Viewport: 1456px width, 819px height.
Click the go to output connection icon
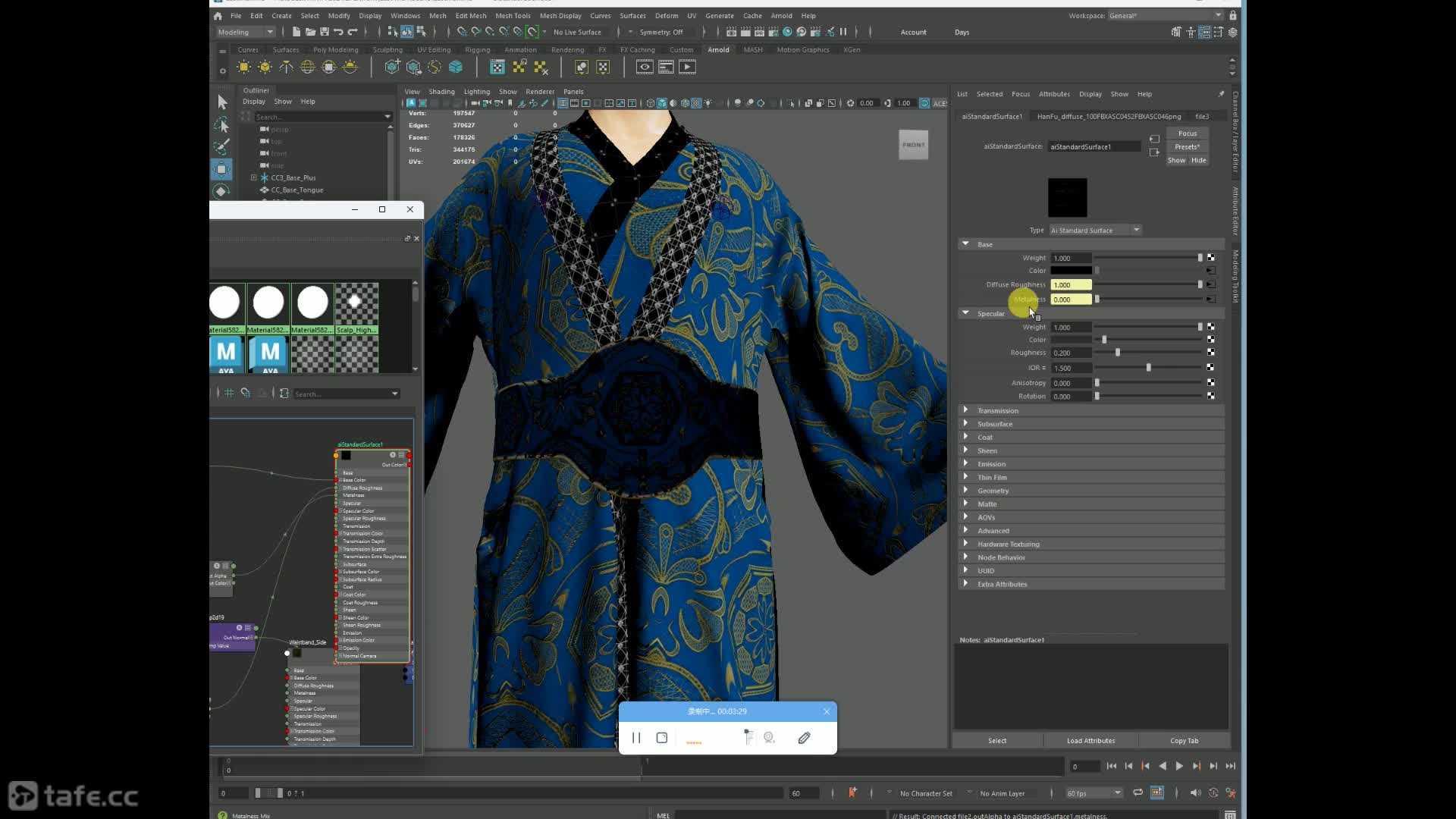pos(1154,152)
